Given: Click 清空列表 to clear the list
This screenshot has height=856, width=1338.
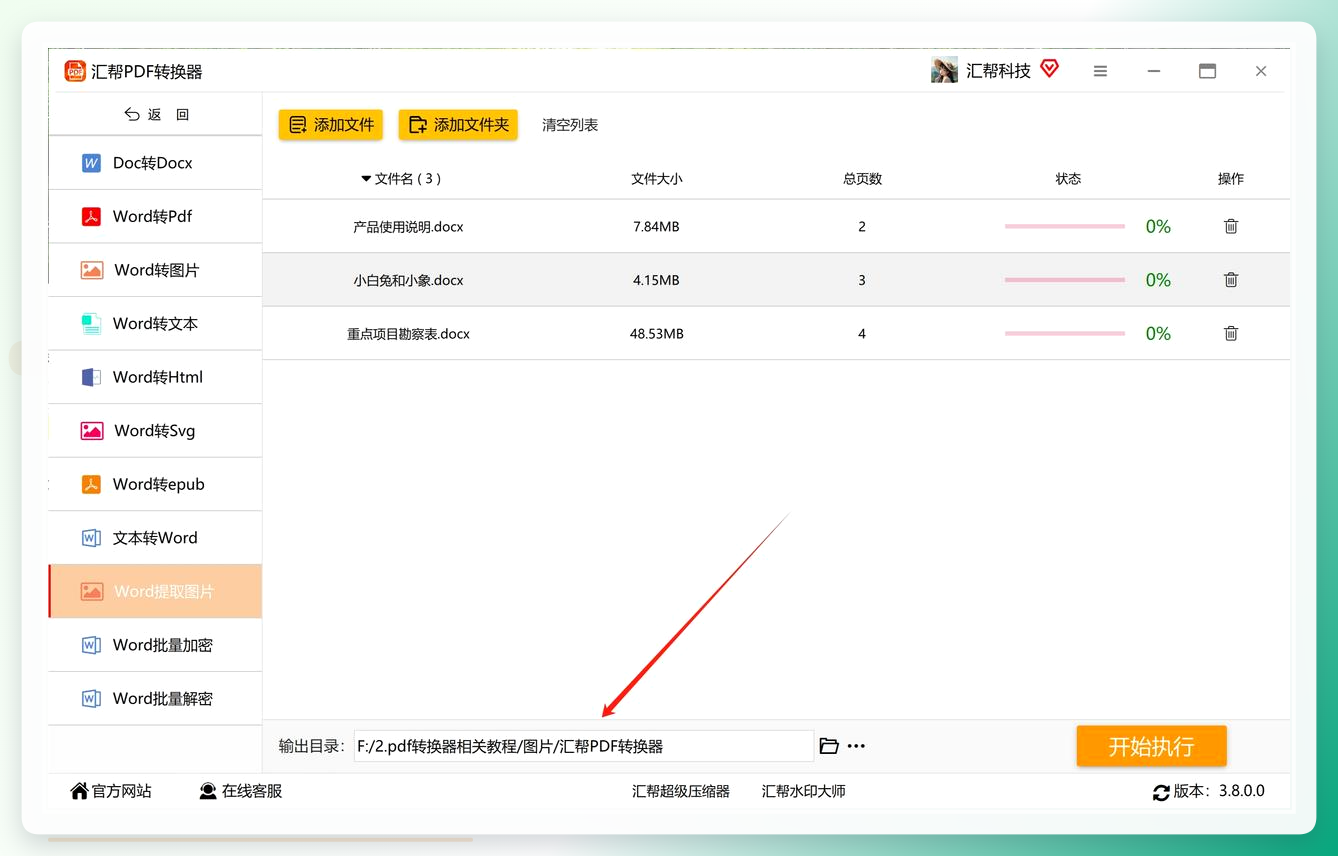Looking at the screenshot, I should click(x=570, y=125).
